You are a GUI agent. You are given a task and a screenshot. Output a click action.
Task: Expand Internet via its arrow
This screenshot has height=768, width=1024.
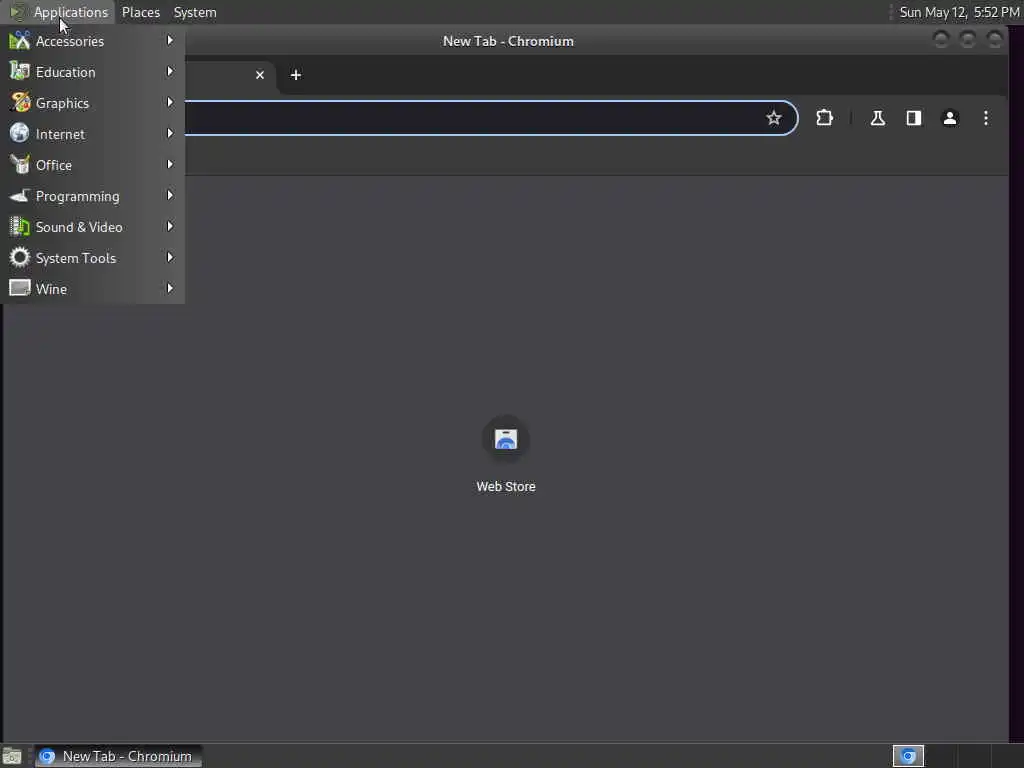(170, 133)
